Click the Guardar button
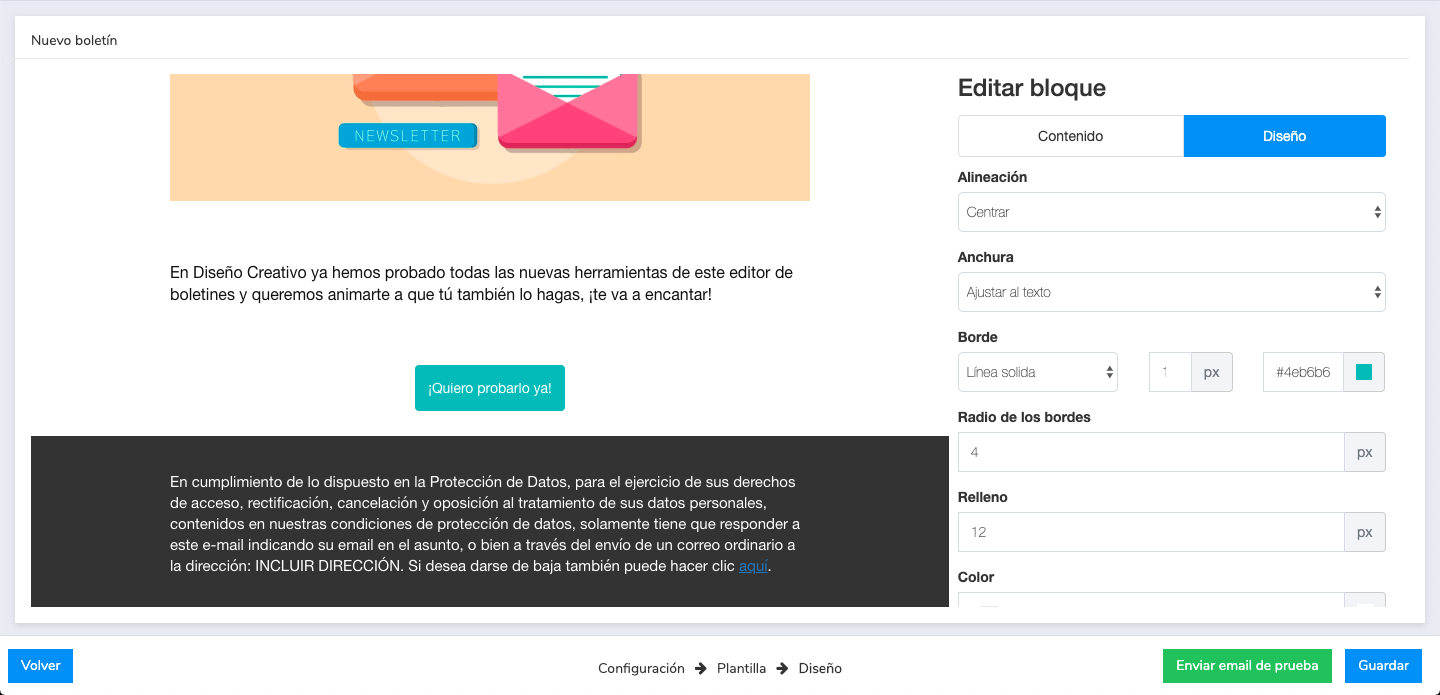This screenshot has width=1440, height=695. (x=1383, y=665)
